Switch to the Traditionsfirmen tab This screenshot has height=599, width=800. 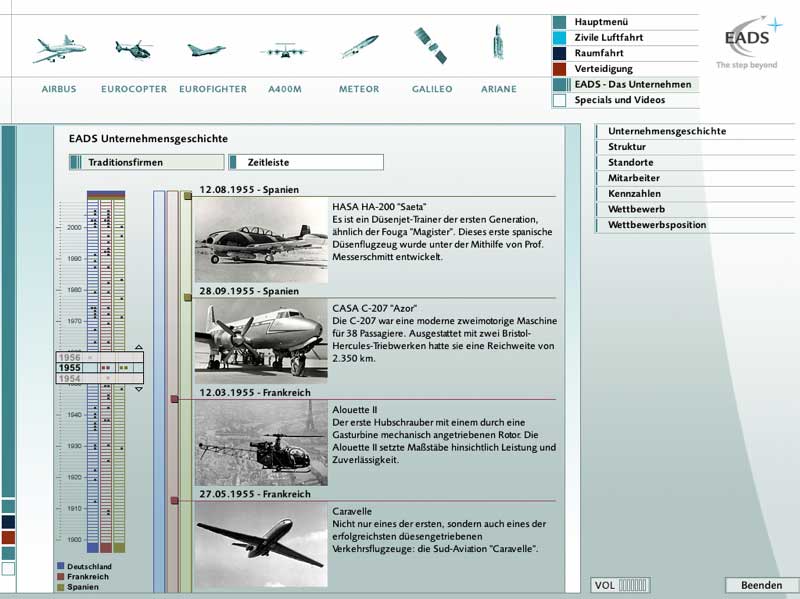pyautogui.click(x=146, y=162)
